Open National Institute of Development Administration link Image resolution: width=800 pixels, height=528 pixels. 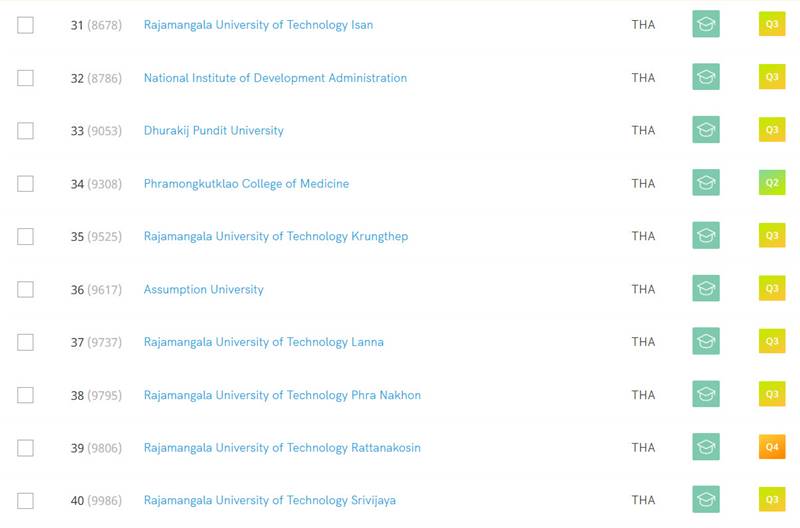(275, 78)
